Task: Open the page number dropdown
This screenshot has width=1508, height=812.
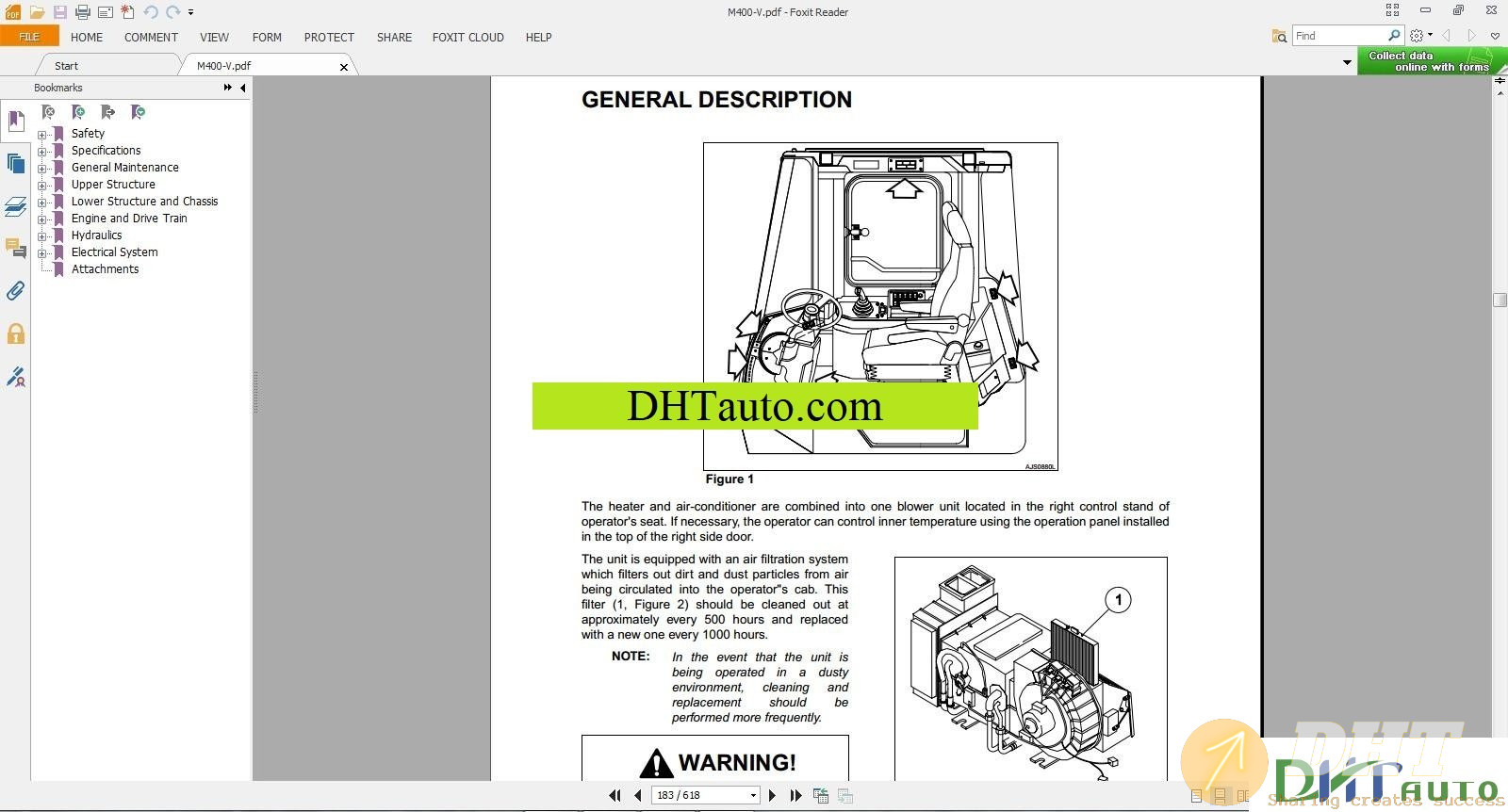Action: [x=753, y=795]
